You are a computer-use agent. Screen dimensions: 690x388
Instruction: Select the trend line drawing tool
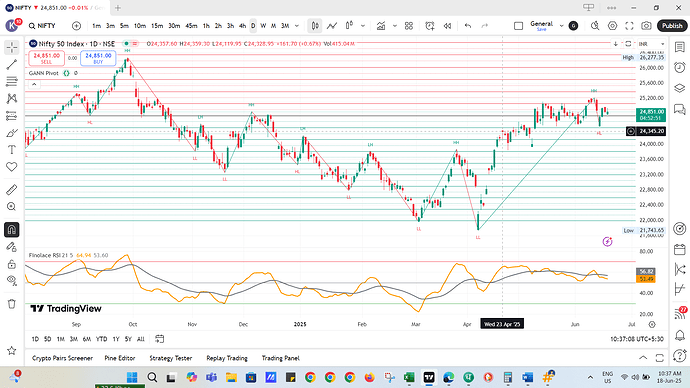click(12, 64)
